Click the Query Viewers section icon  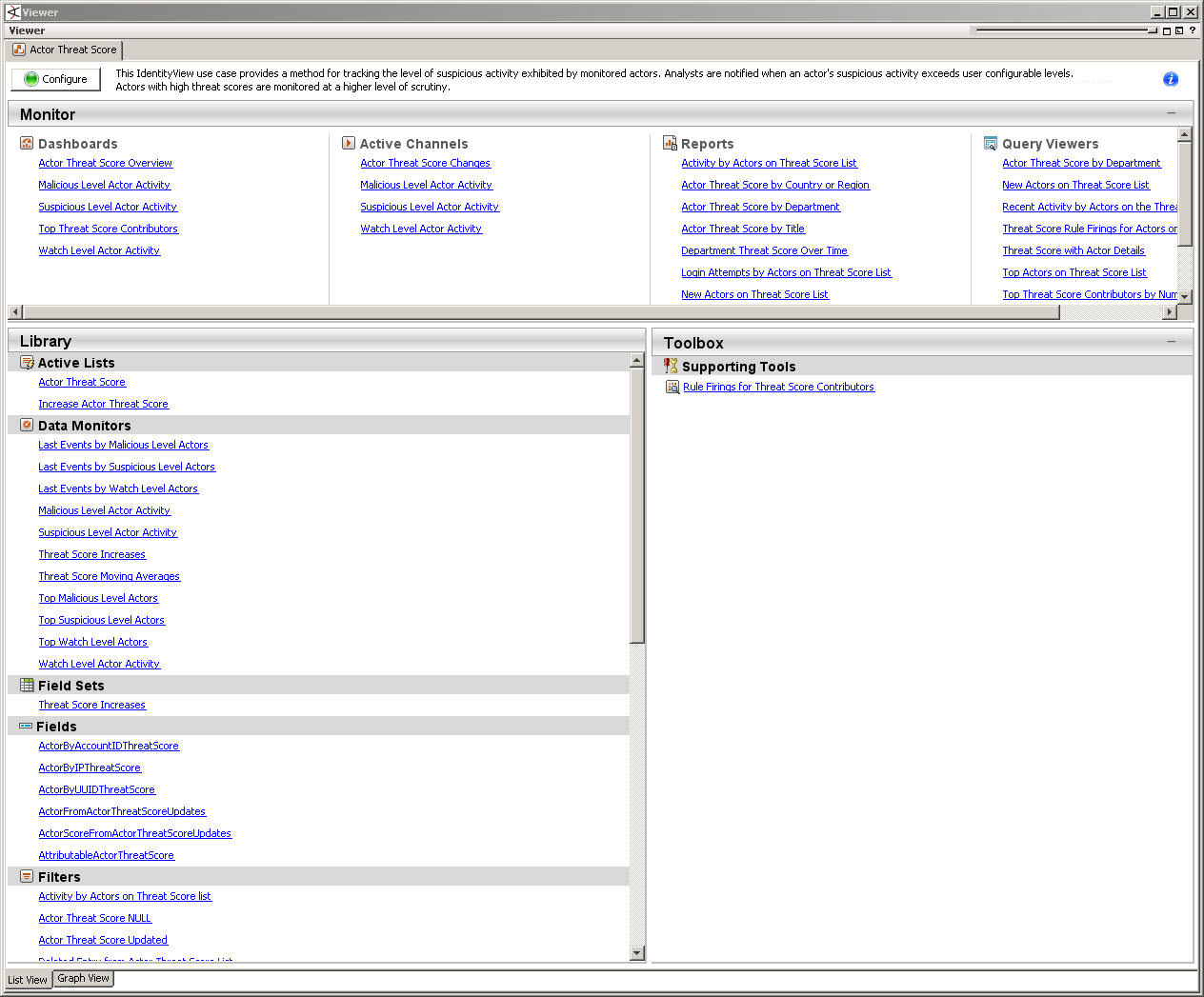tap(991, 143)
